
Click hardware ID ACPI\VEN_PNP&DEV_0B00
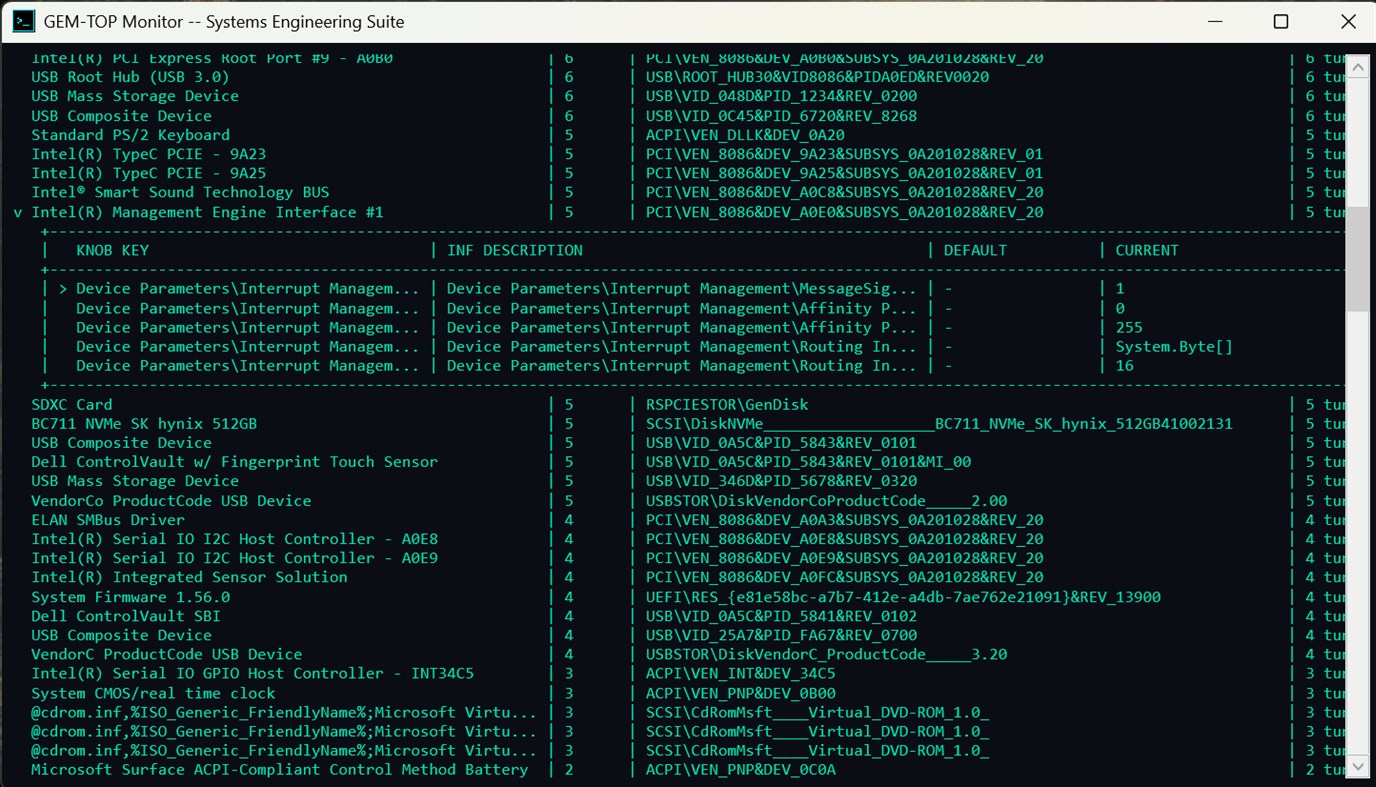[741, 693]
